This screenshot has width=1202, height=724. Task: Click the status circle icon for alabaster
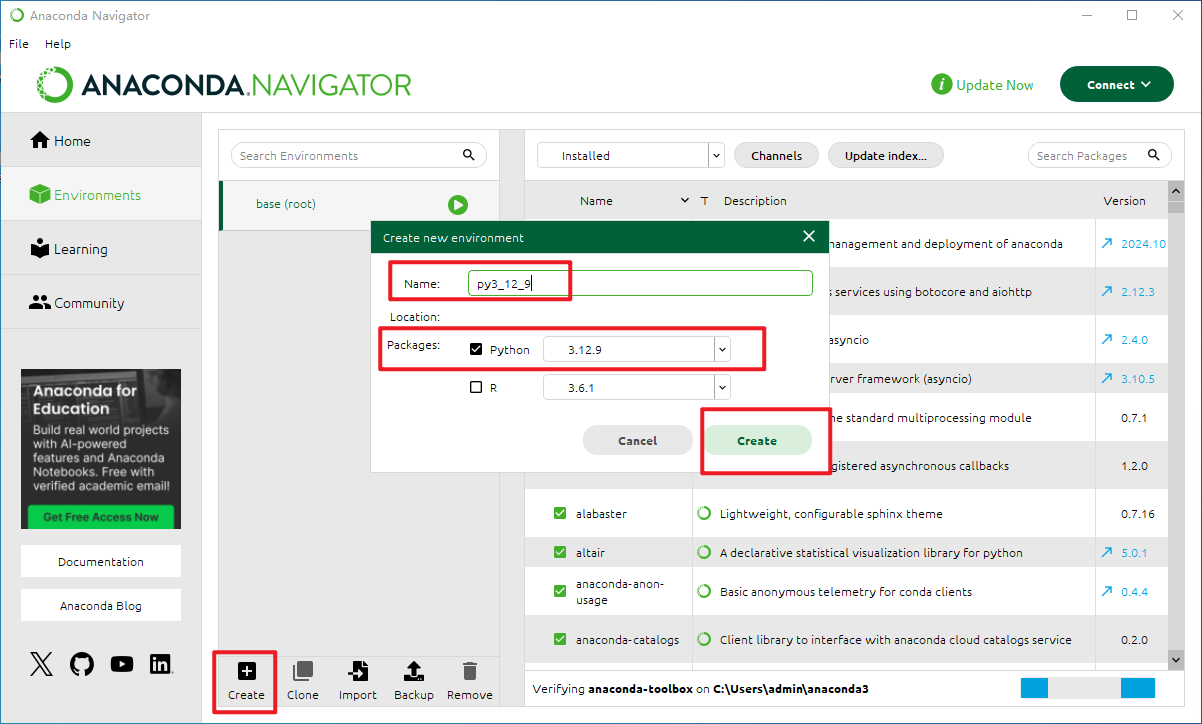pos(704,514)
